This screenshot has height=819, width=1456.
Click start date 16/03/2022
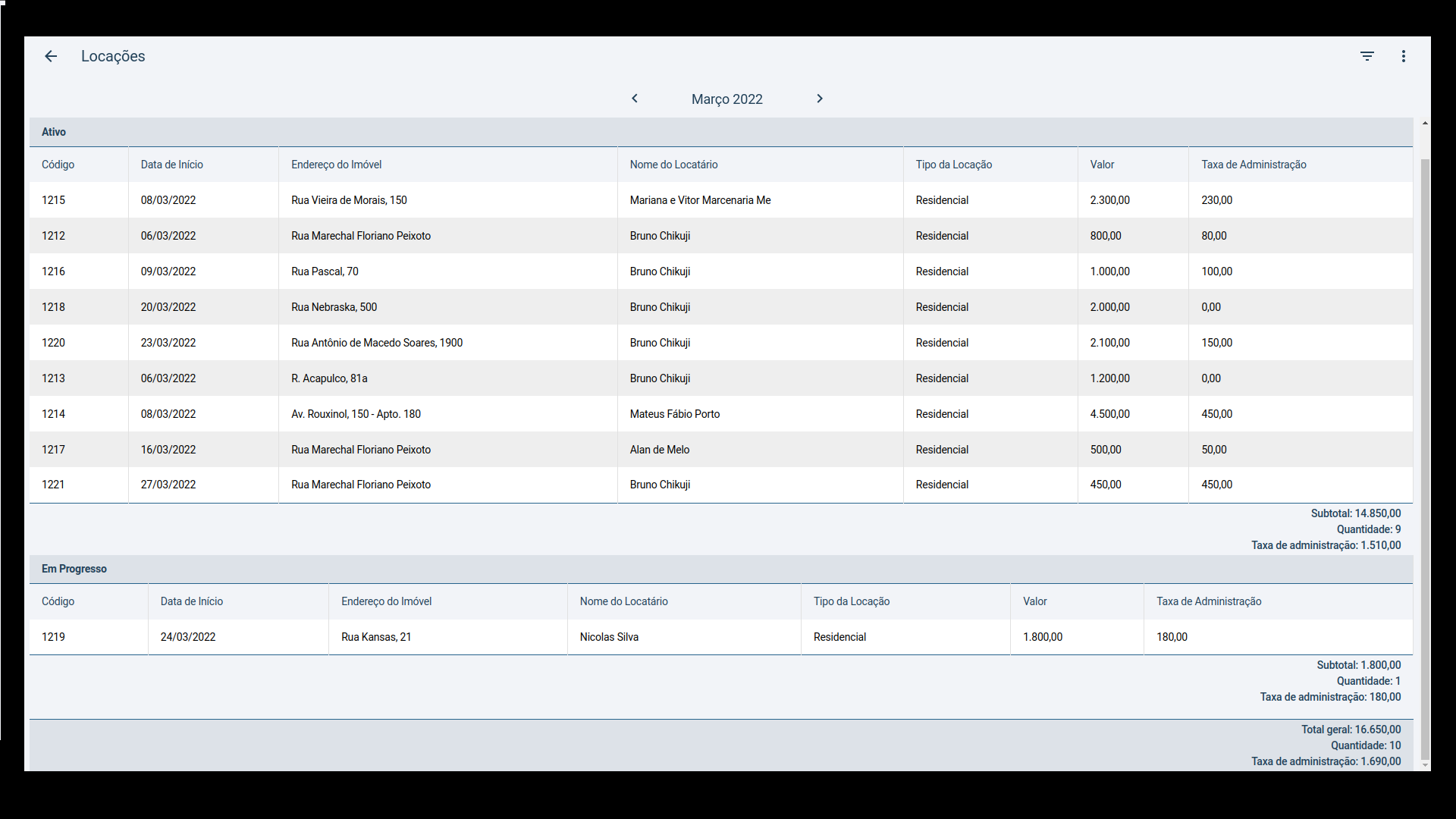tap(168, 450)
